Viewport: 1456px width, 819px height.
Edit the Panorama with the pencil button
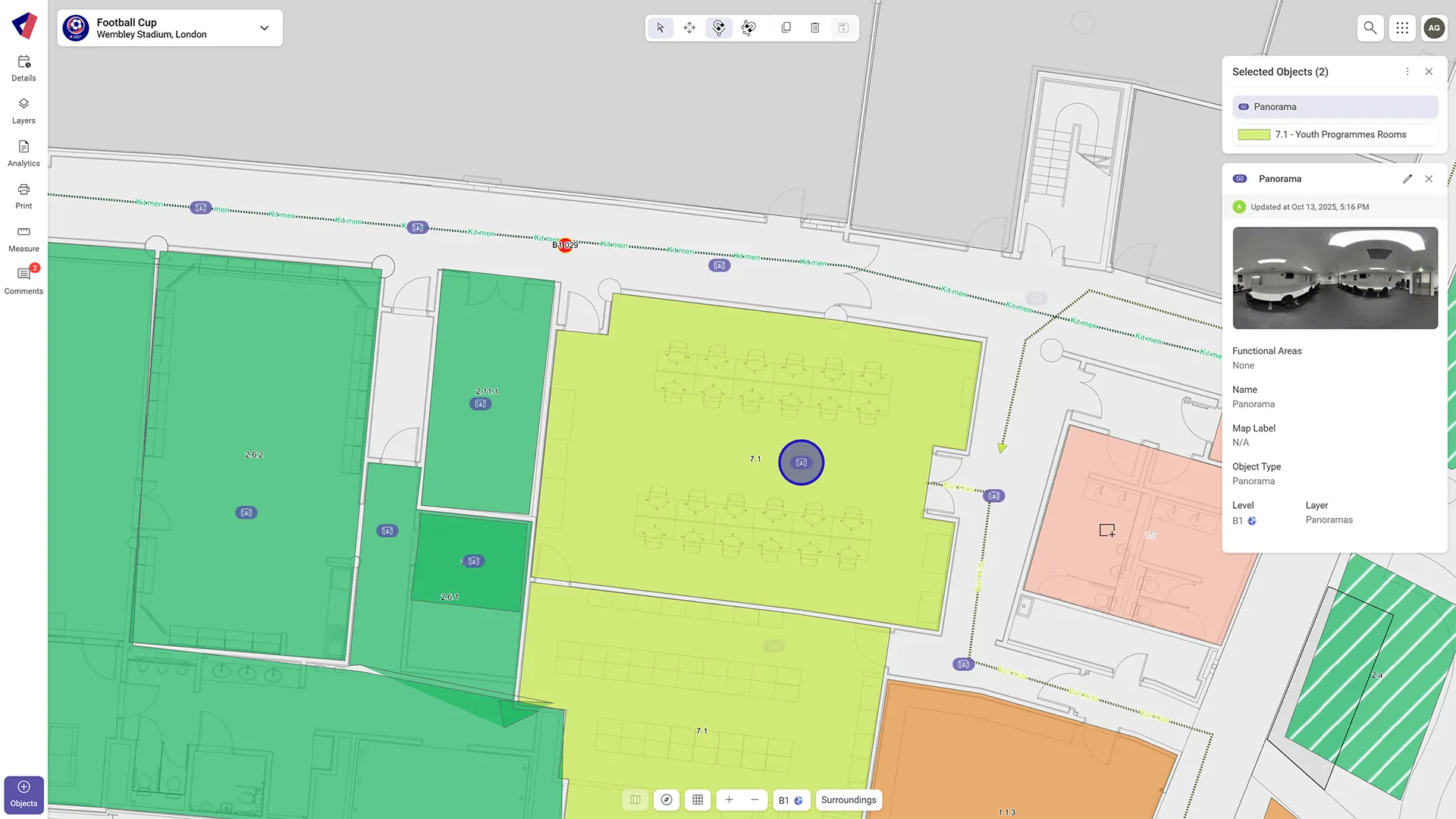click(1407, 179)
